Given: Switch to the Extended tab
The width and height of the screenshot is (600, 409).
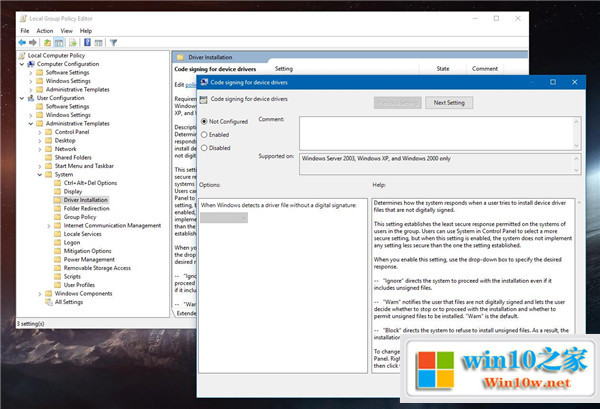Looking at the screenshot, I should coord(186,313).
